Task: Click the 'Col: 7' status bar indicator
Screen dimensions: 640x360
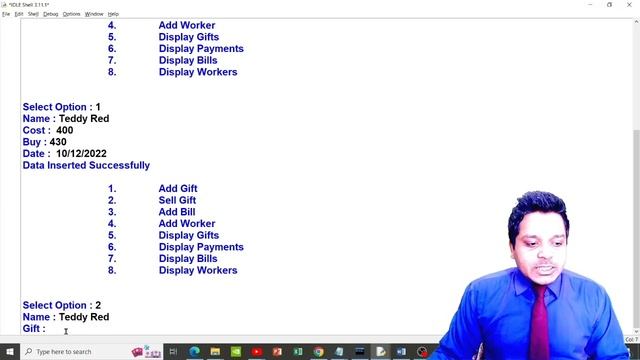Action: point(631,340)
